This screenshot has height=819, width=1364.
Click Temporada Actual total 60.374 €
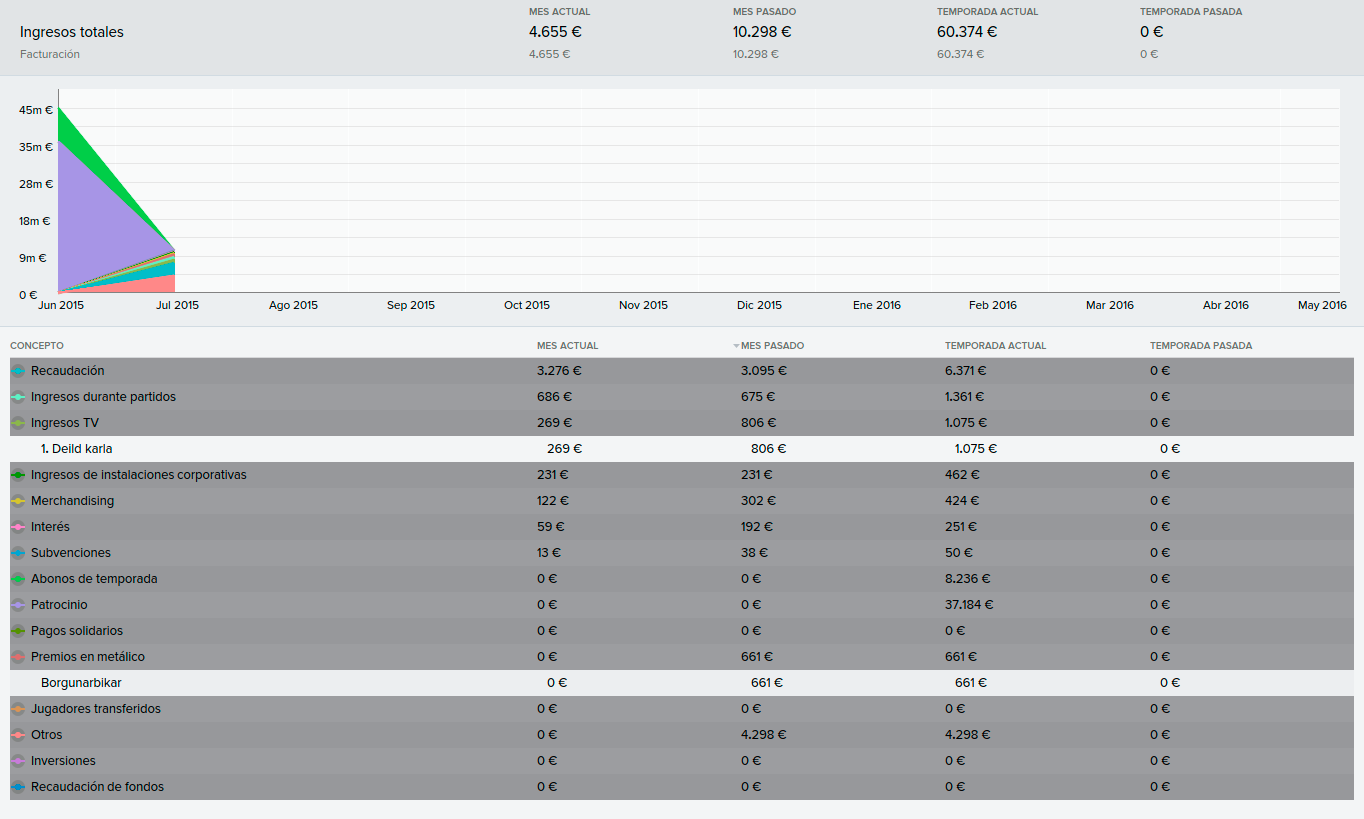[967, 32]
